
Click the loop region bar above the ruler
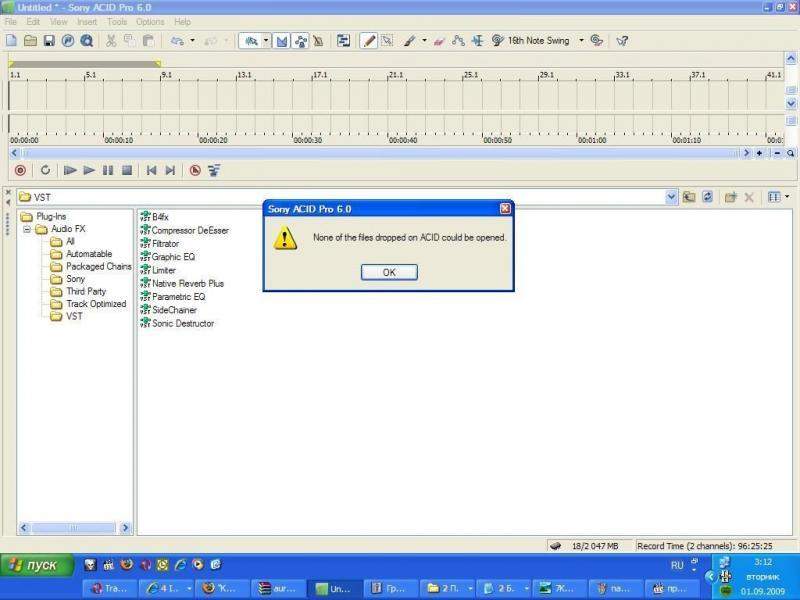[85, 64]
